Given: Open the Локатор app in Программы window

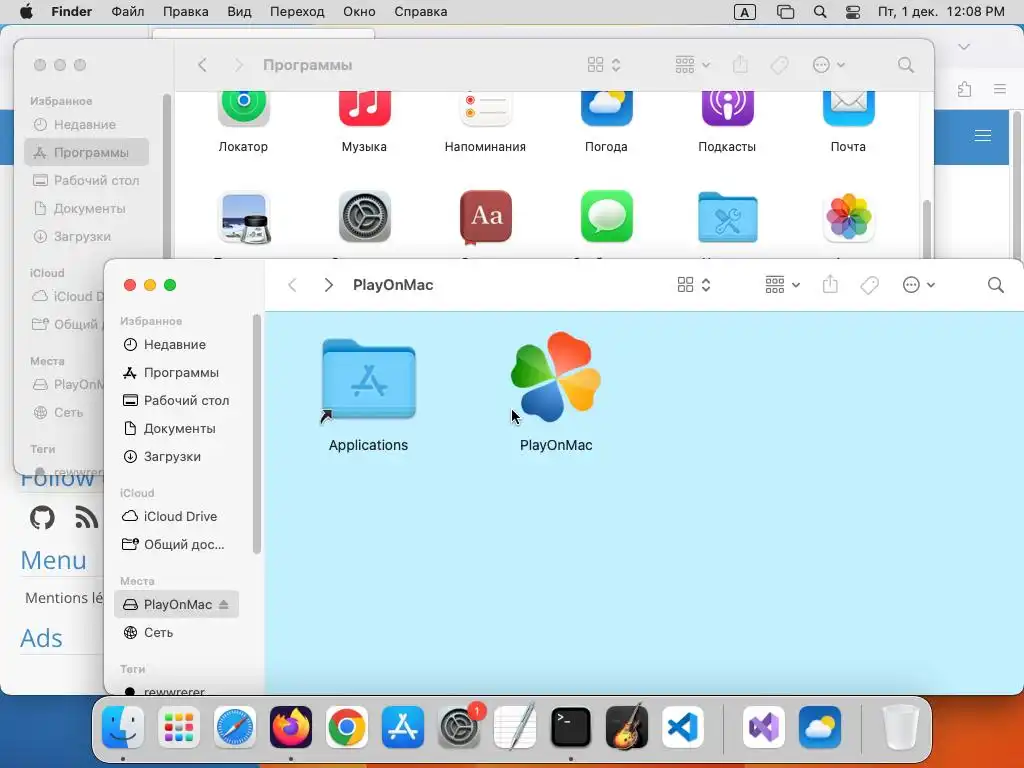Looking at the screenshot, I should pos(244,109).
